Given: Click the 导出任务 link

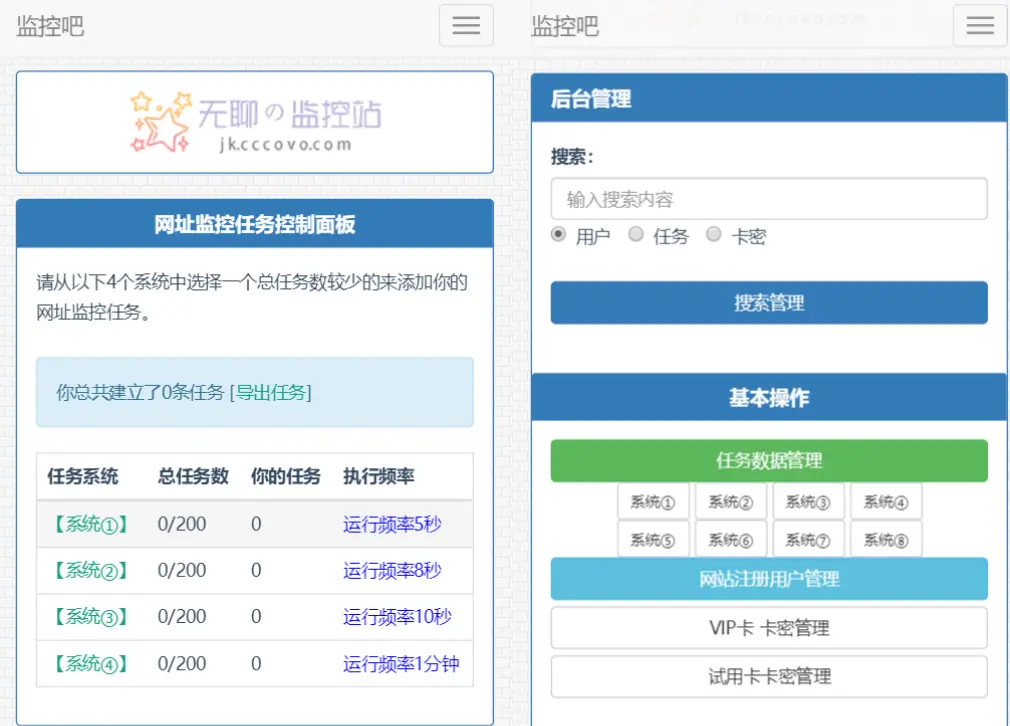Looking at the screenshot, I should (271, 393).
